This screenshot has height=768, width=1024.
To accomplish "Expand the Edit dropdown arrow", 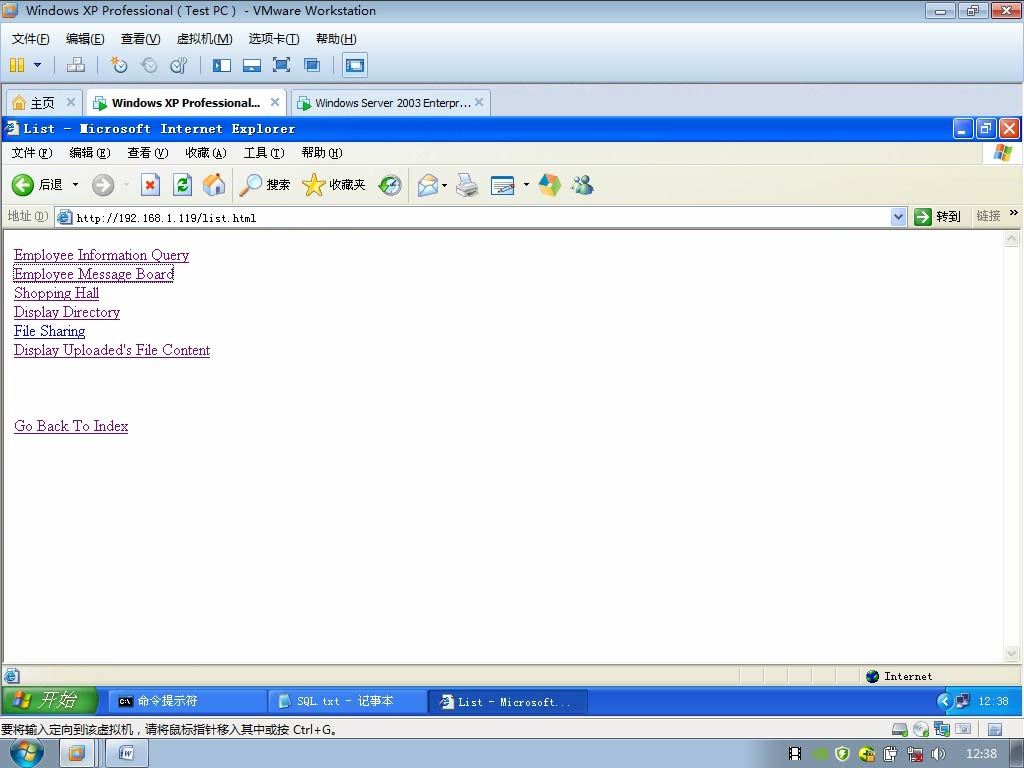I will pos(526,185).
